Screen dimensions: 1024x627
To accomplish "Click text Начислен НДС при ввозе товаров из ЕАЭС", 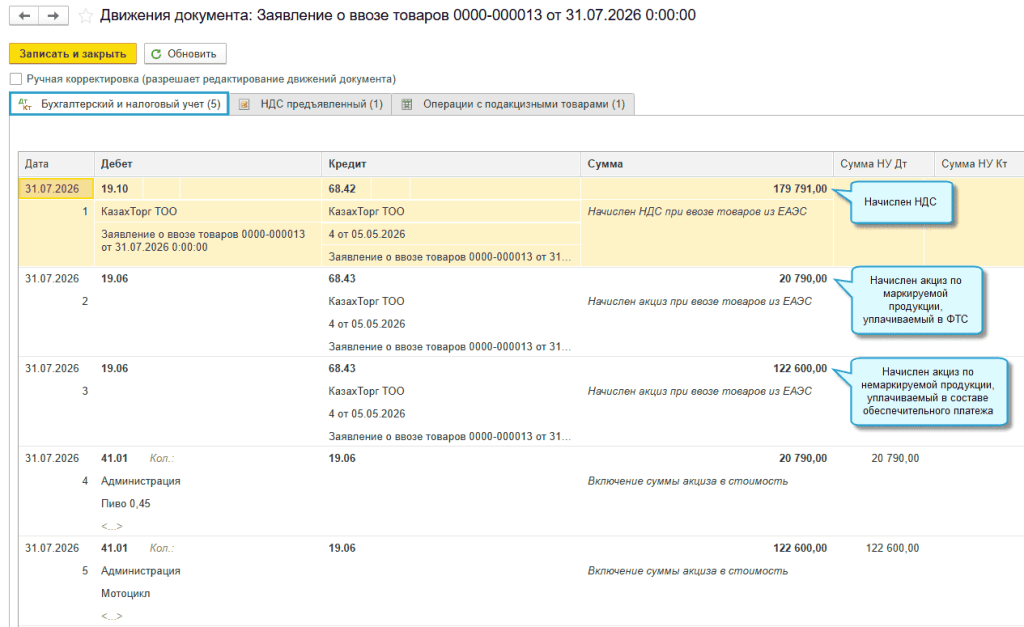I will click(x=697, y=212).
